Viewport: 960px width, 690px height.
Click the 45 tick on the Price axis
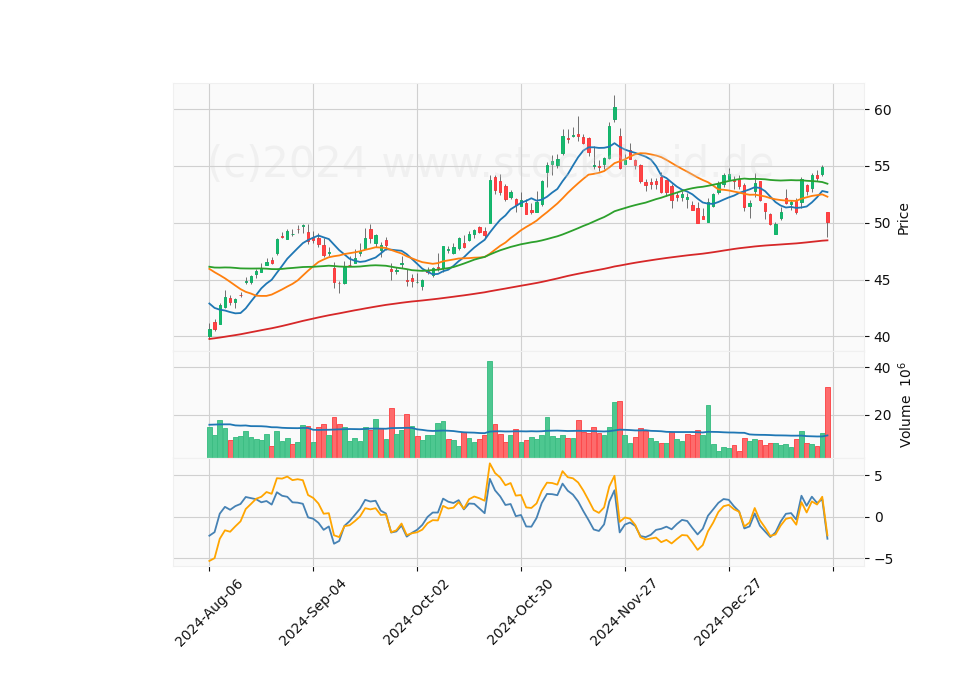click(x=882, y=280)
